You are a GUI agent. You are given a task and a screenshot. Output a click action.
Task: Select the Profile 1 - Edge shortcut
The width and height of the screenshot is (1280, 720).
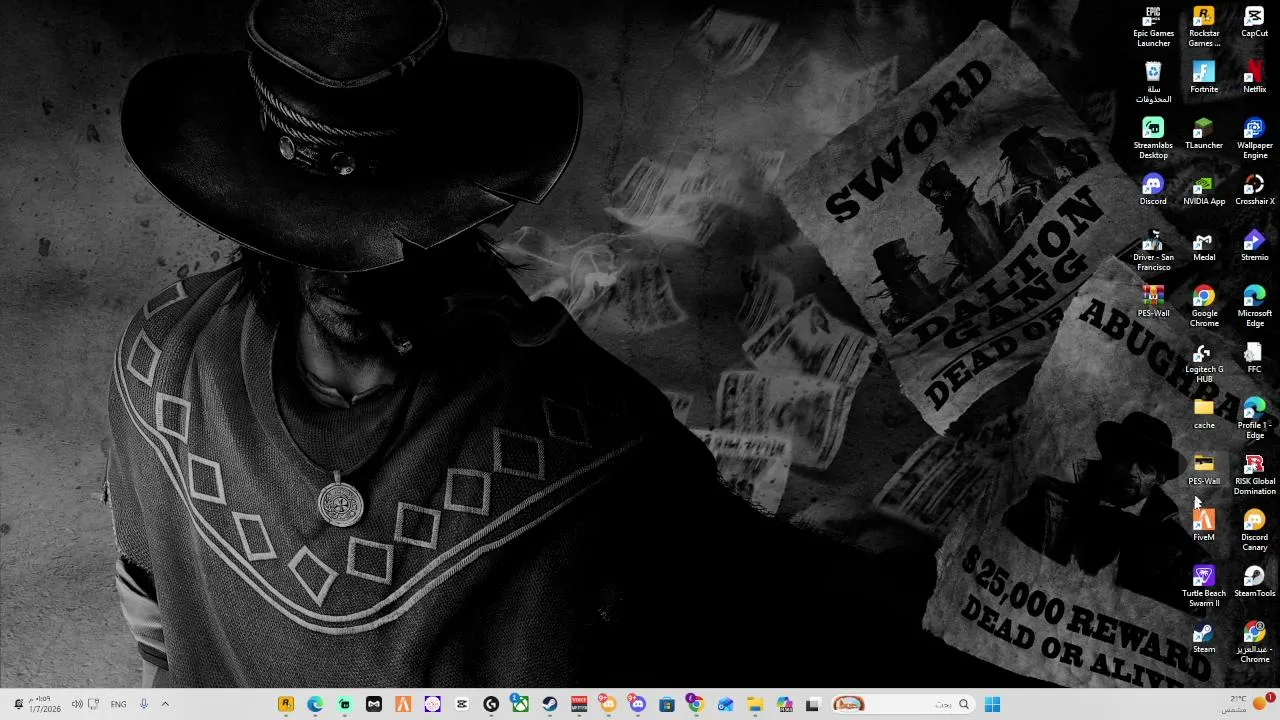[1254, 419]
